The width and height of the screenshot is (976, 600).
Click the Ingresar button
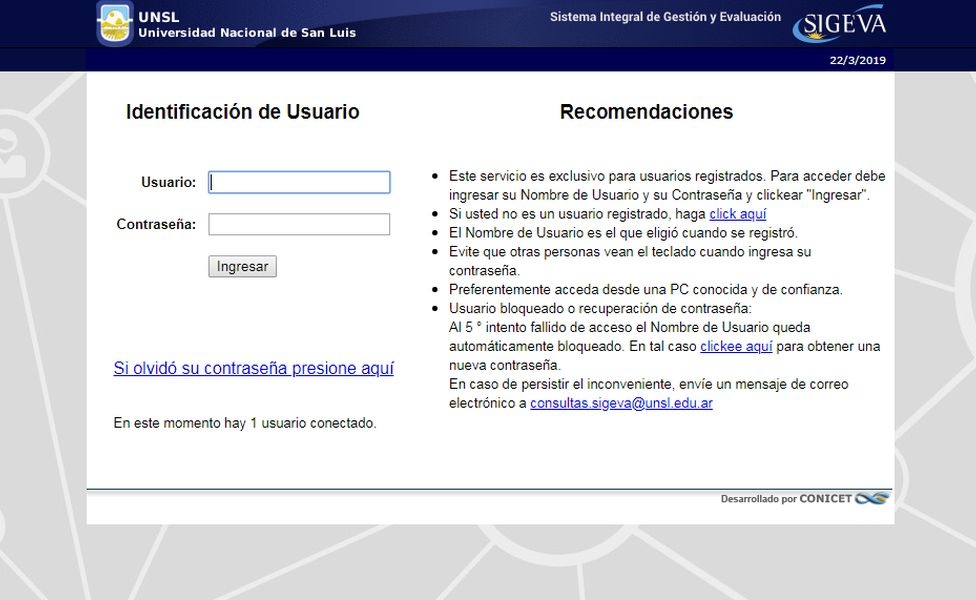tap(242, 266)
